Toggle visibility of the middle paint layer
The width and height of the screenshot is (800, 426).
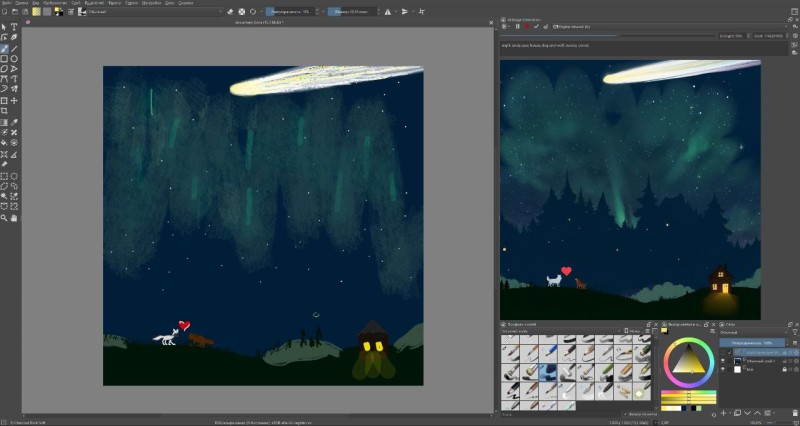725,360
